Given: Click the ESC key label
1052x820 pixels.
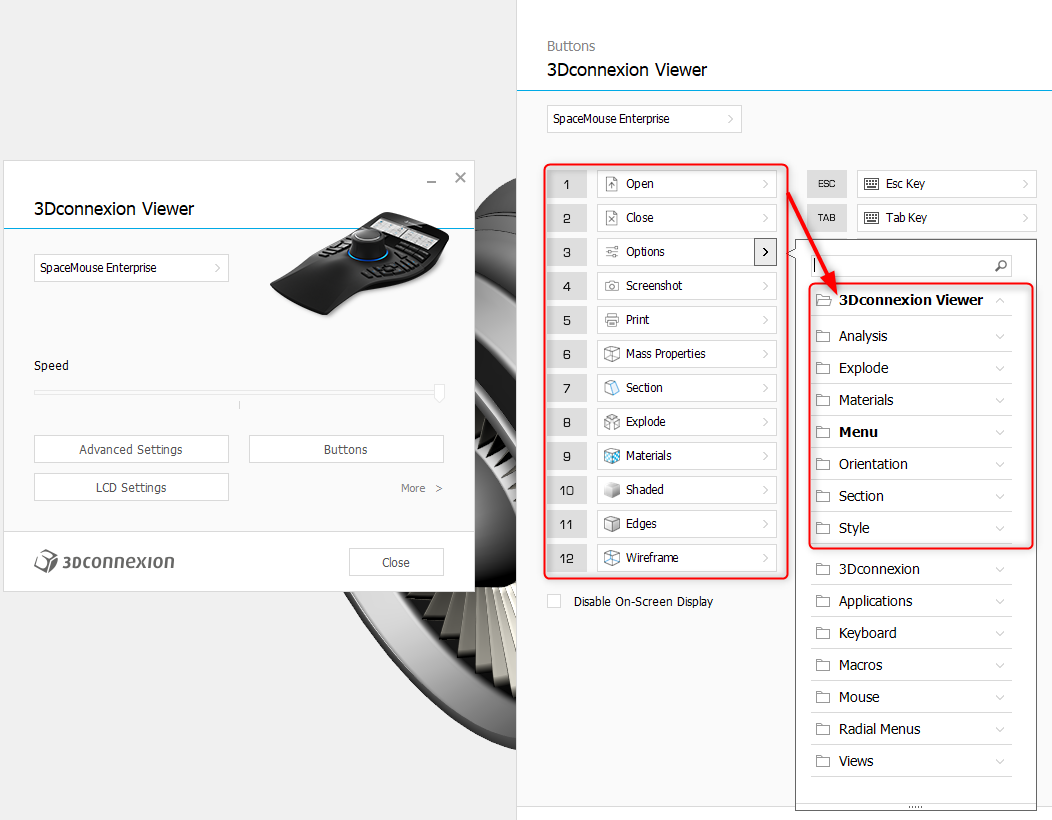Looking at the screenshot, I should coord(827,184).
